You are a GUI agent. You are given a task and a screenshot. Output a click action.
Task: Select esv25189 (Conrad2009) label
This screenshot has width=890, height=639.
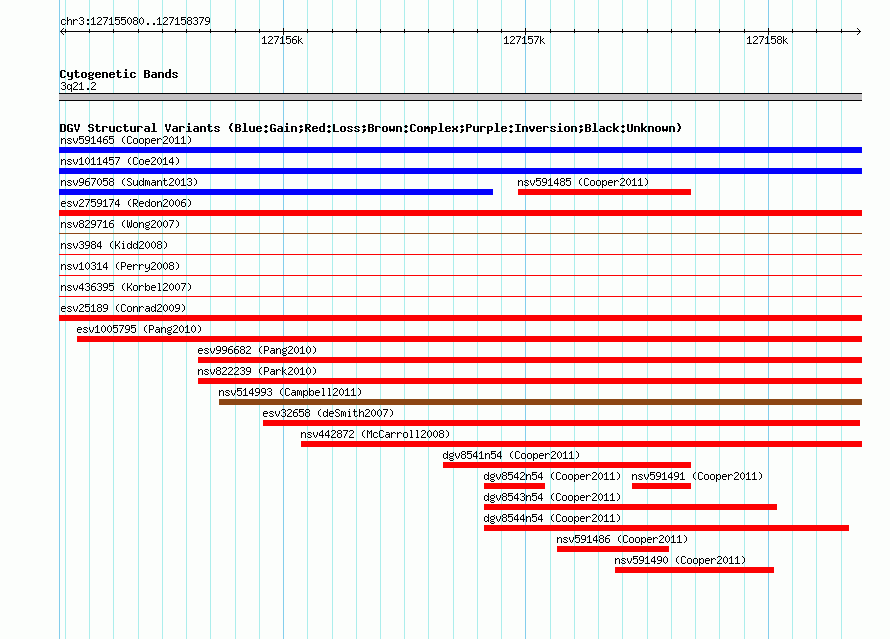[123, 308]
